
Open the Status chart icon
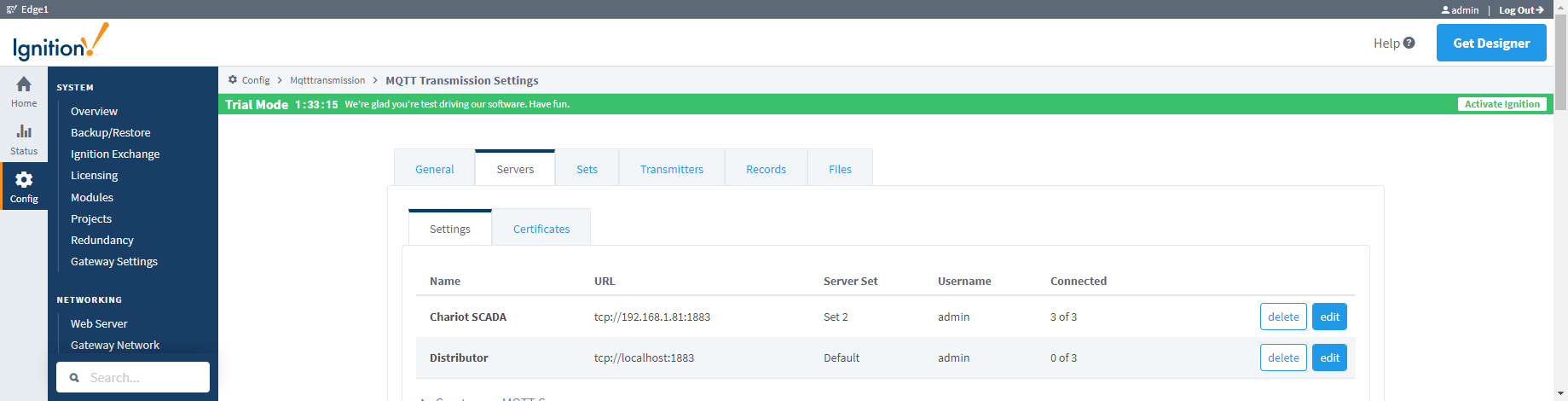(24, 131)
